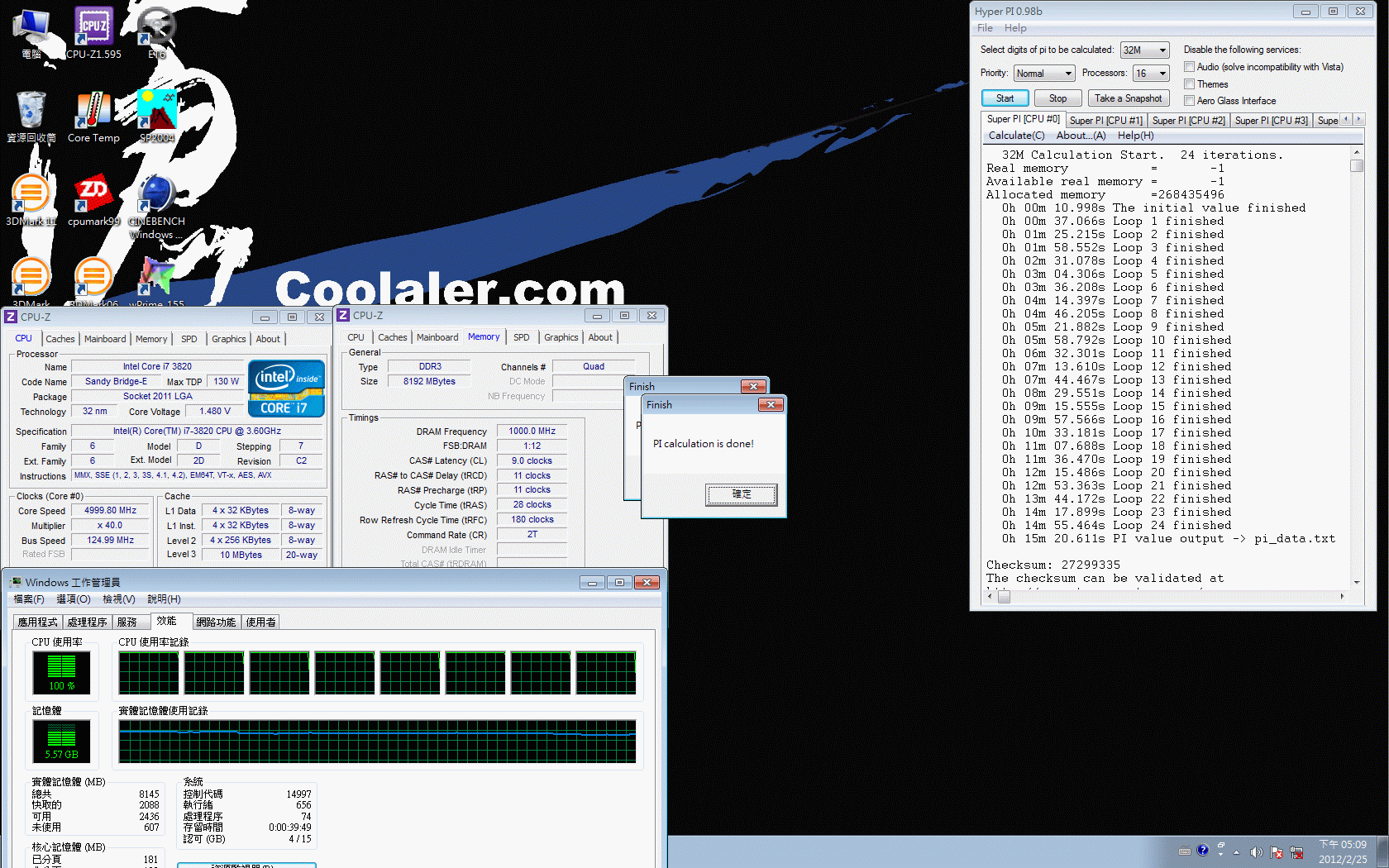Screen dimensions: 1389x868
Task: Launch the 3DMark06 desktop shortcut
Action: tap(93, 282)
